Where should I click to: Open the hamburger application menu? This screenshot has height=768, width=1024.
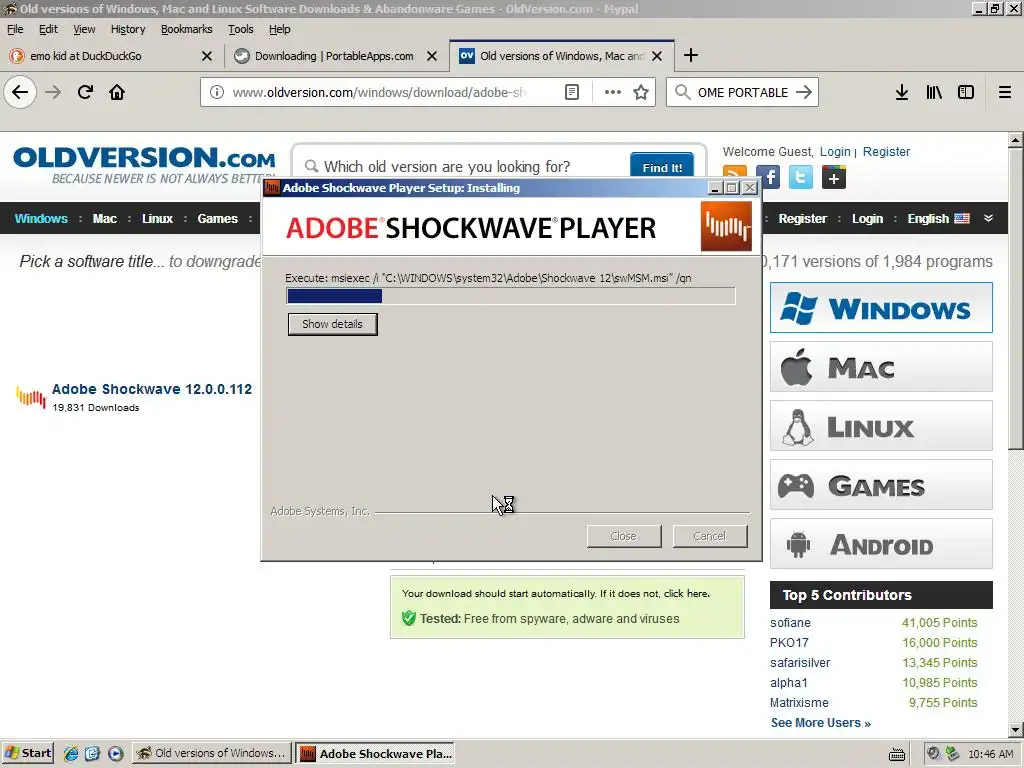click(x=1004, y=92)
